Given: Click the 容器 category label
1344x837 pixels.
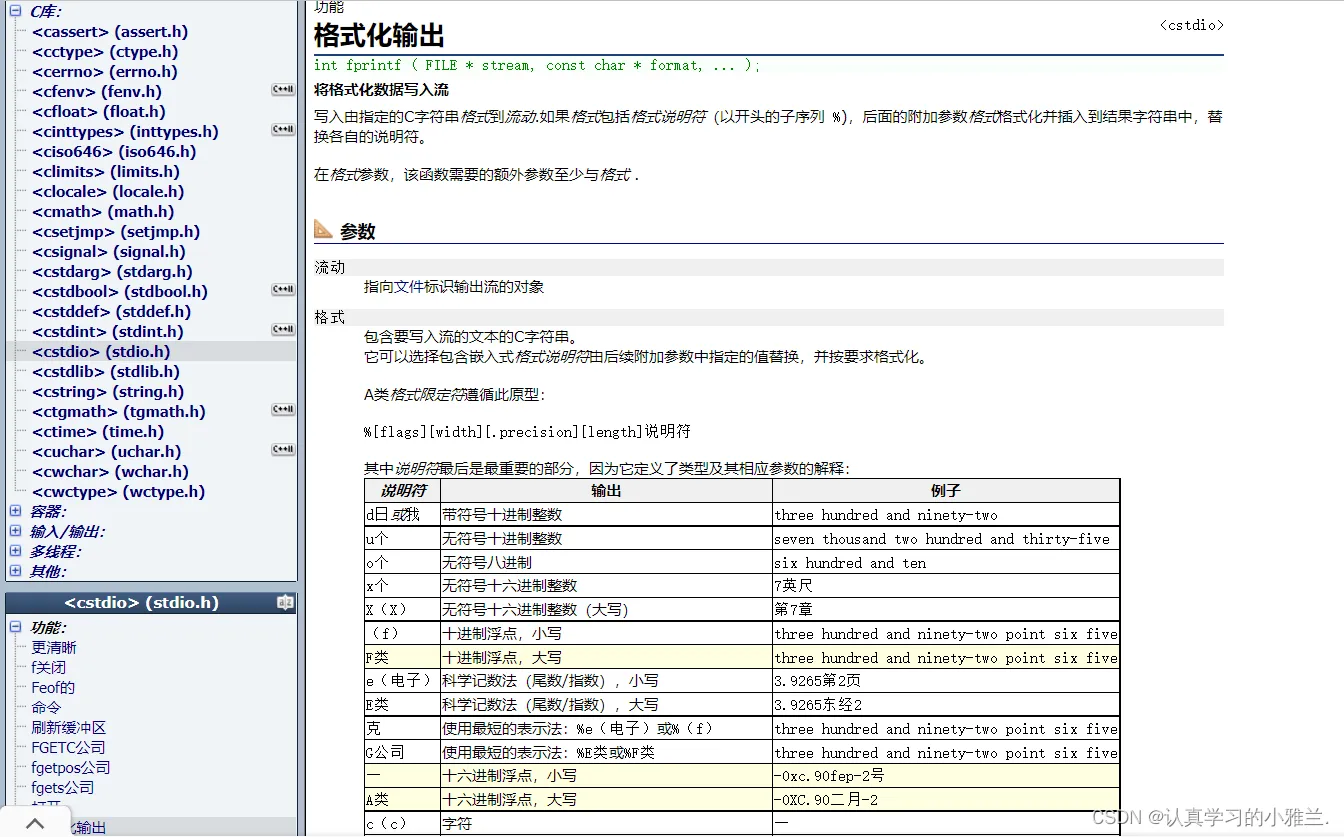Looking at the screenshot, I should pyautogui.click(x=48, y=512).
